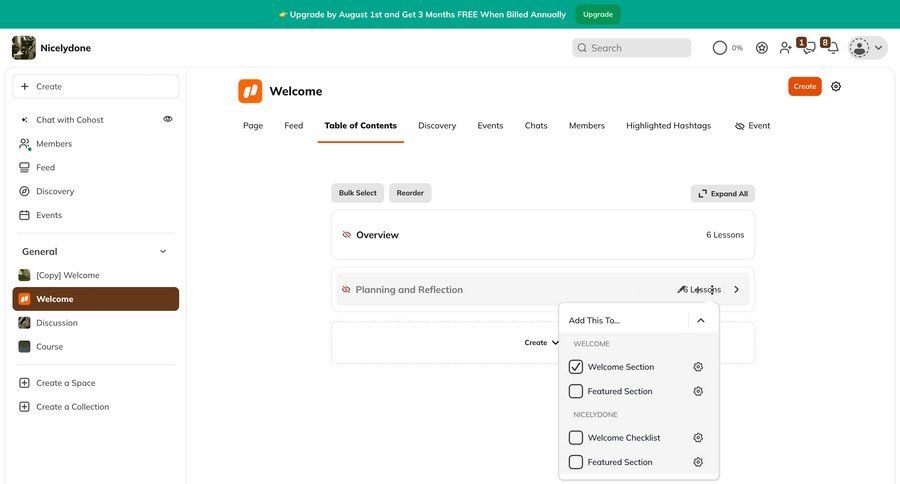Switch to the Discovery tab

[x=437, y=125]
